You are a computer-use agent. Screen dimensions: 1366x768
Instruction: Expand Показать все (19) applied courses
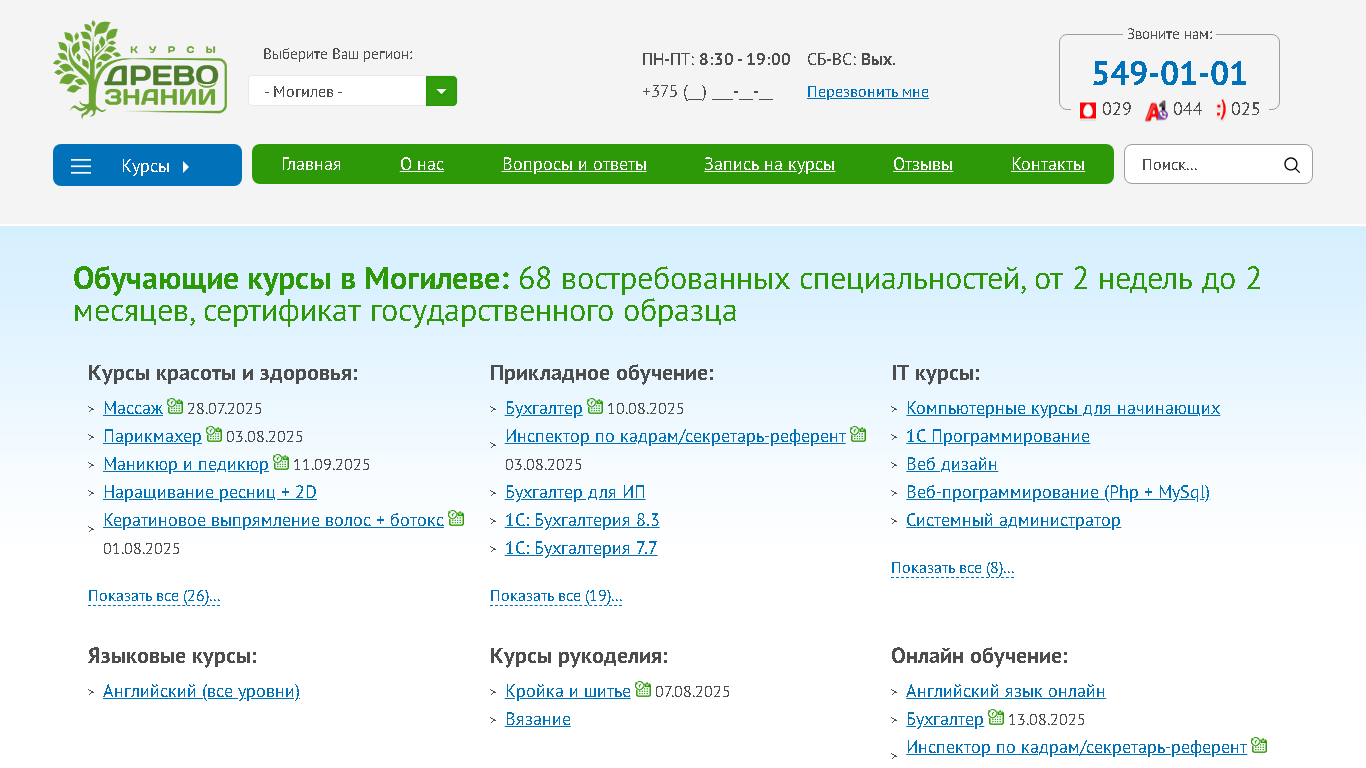point(556,596)
